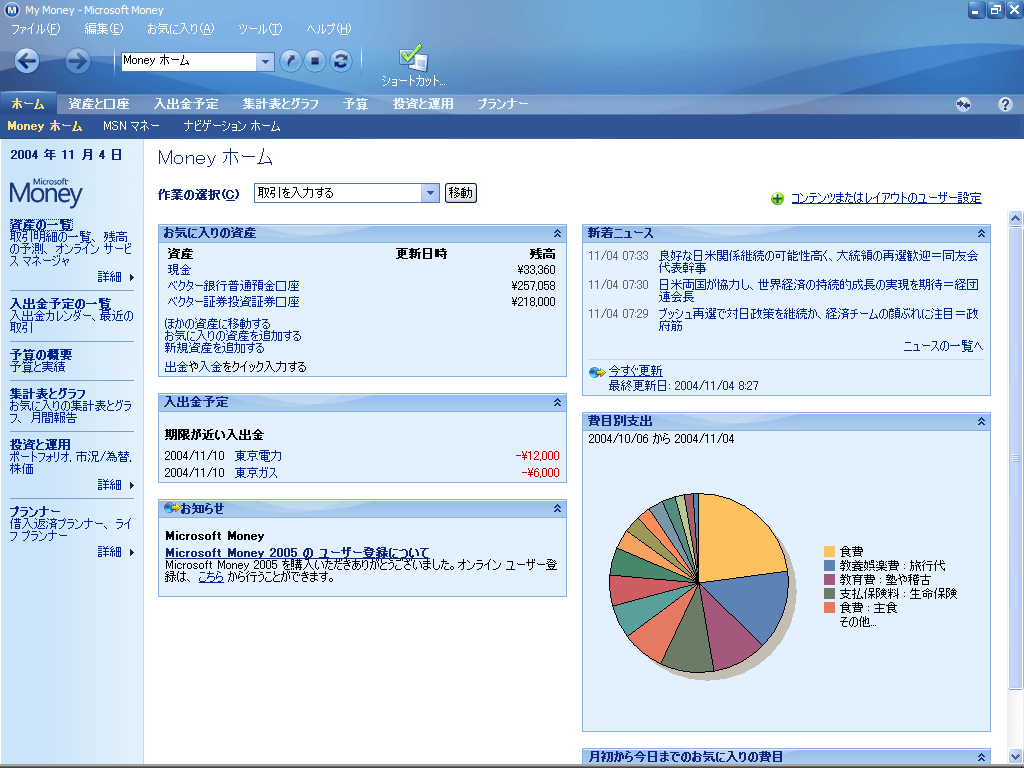Open the 作業の選択 dropdown list
This screenshot has width=1024, height=768.
[429, 193]
